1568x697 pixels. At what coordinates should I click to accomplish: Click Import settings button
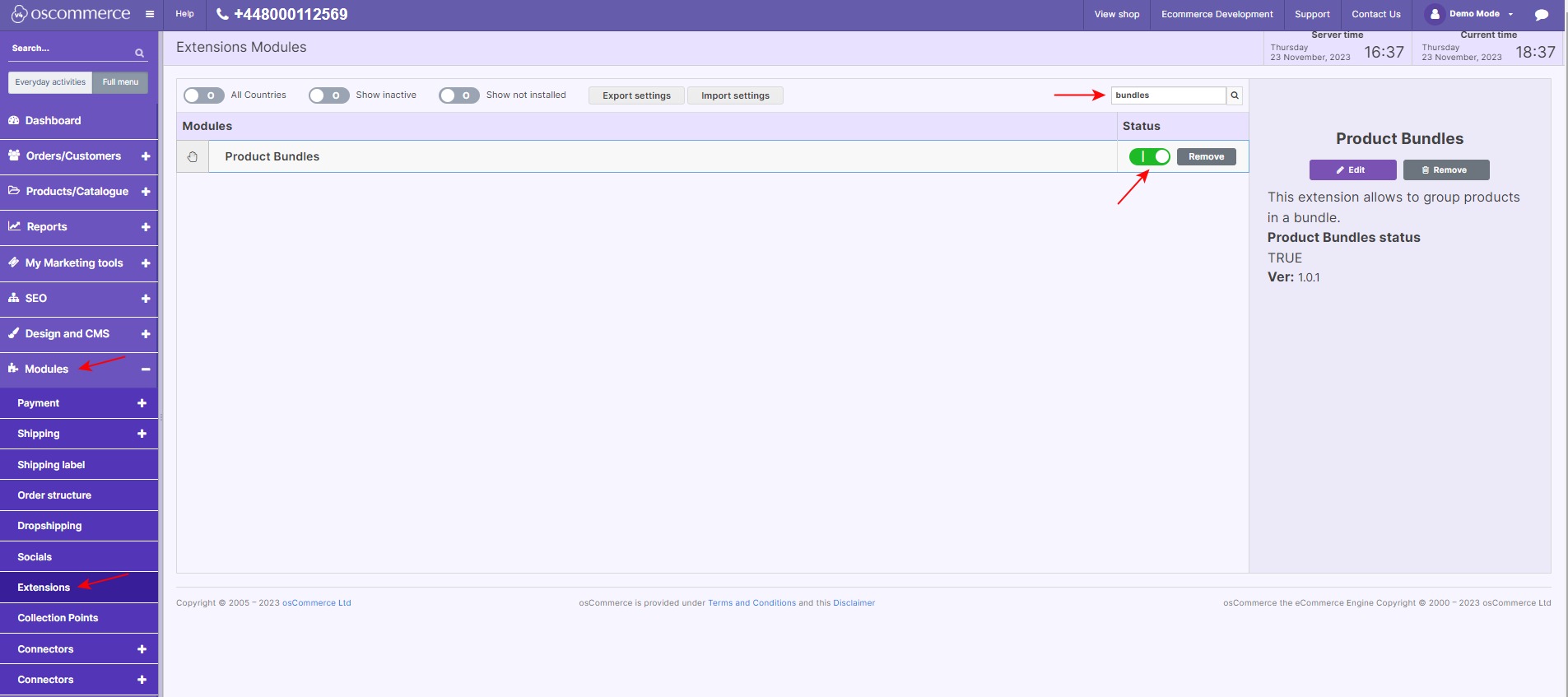[735, 95]
